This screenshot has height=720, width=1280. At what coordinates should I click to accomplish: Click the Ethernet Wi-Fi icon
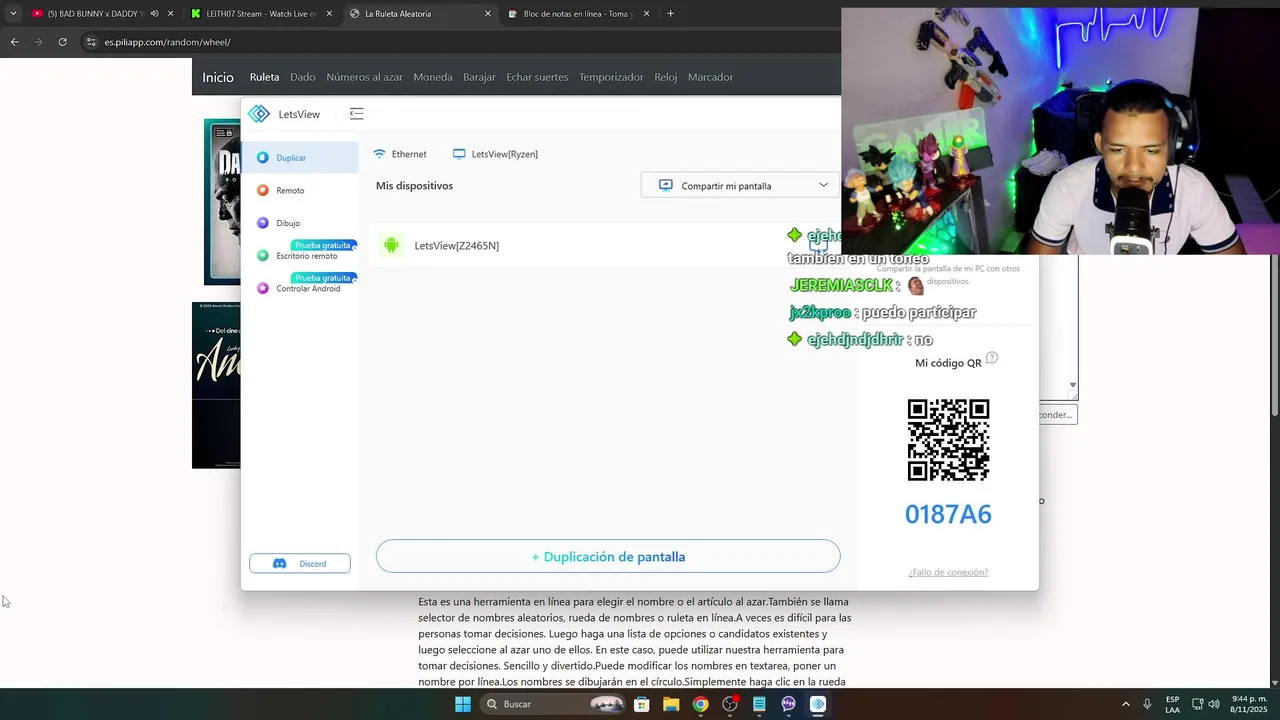coord(379,154)
